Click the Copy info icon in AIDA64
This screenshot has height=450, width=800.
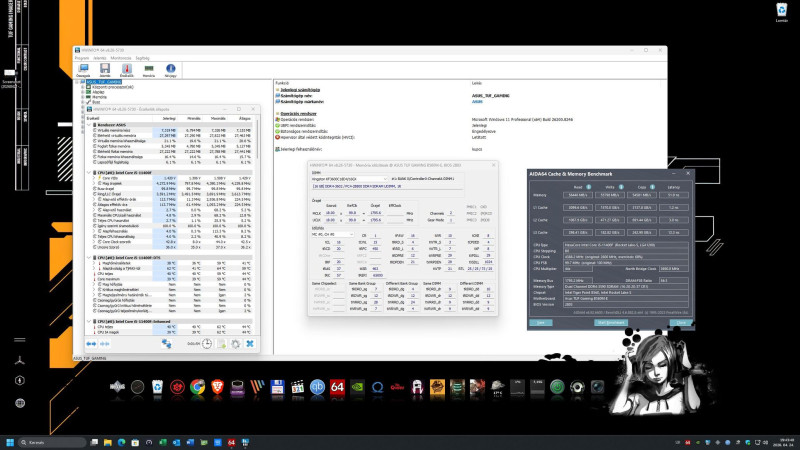652,187
